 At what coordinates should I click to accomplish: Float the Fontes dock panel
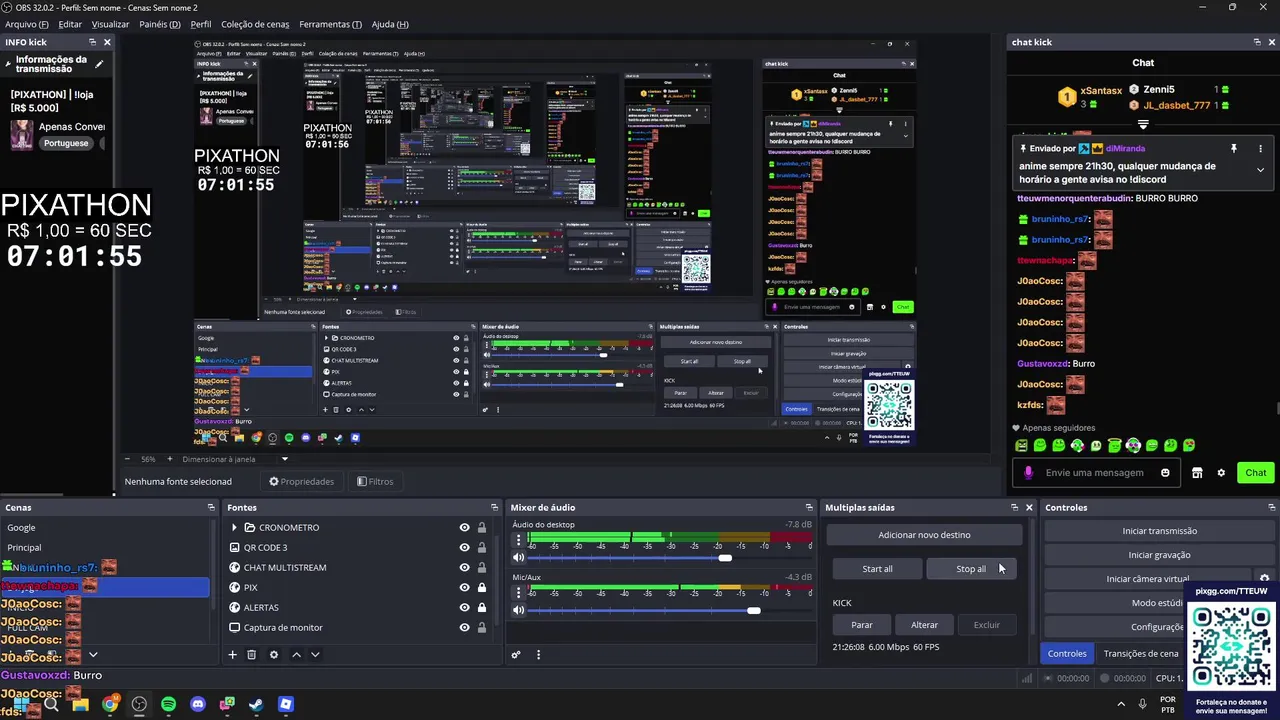pyautogui.click(x=494, y=508)
